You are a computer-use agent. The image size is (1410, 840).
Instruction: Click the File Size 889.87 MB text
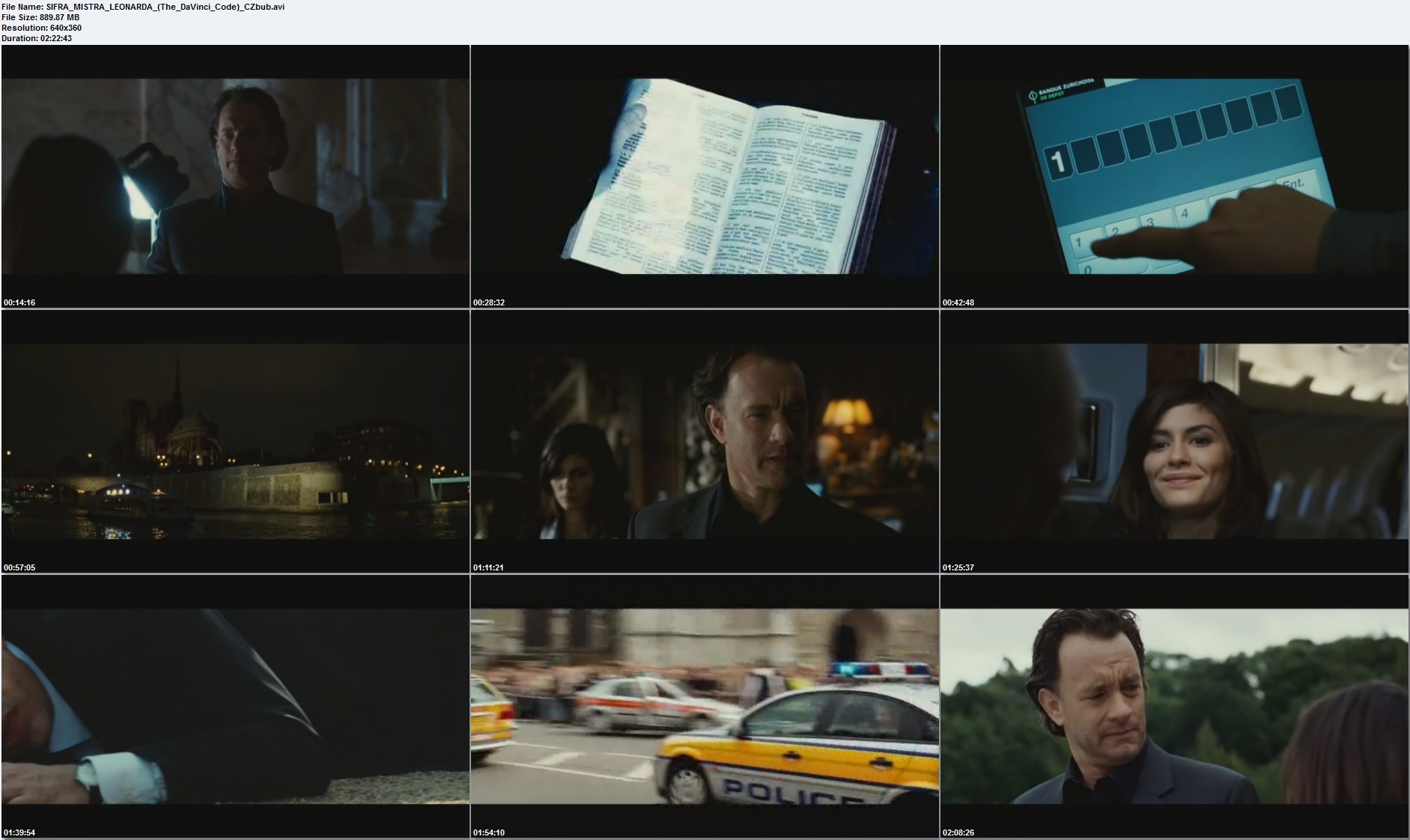[x=40, y=17]
